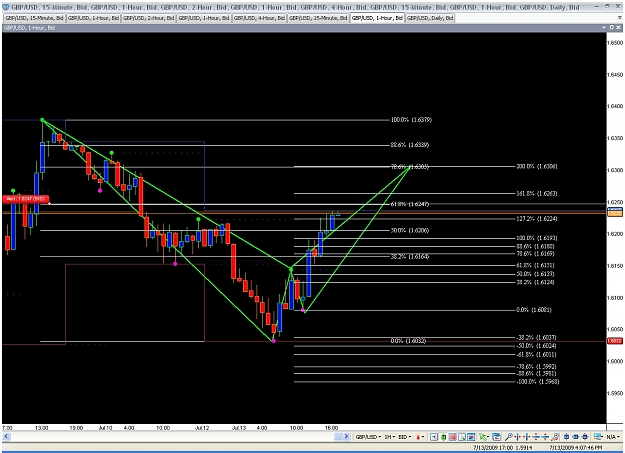The image size is (625, 453).
Task: Click the '50.0% (1.6206)' Fibonacci label
Action: [x=410, y=230]
